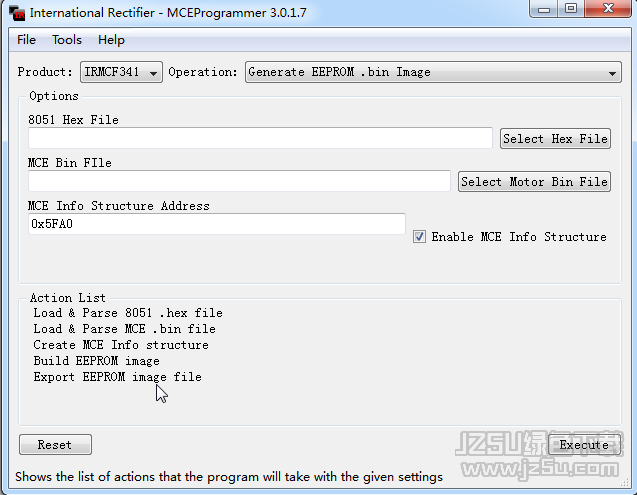
Task: Expand the Product IRMCF341 dropdown
Action: (x=121, y=72)
